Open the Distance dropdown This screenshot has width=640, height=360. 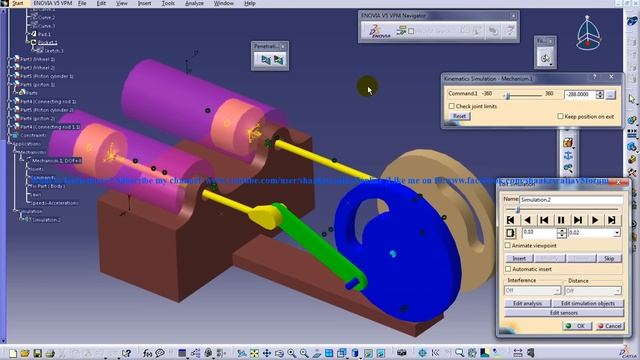593,291
